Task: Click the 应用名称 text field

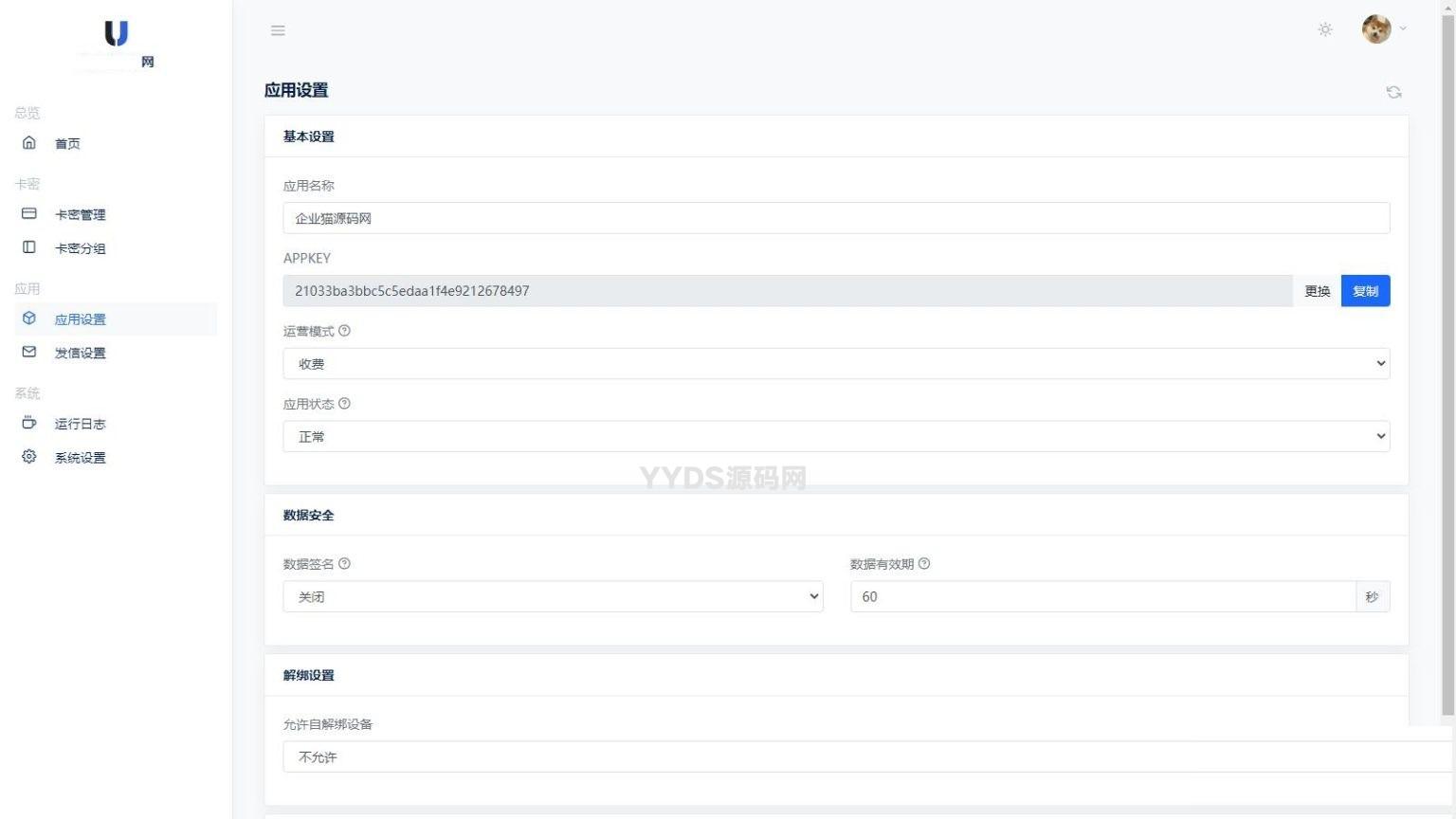Action: click(835, 219)
